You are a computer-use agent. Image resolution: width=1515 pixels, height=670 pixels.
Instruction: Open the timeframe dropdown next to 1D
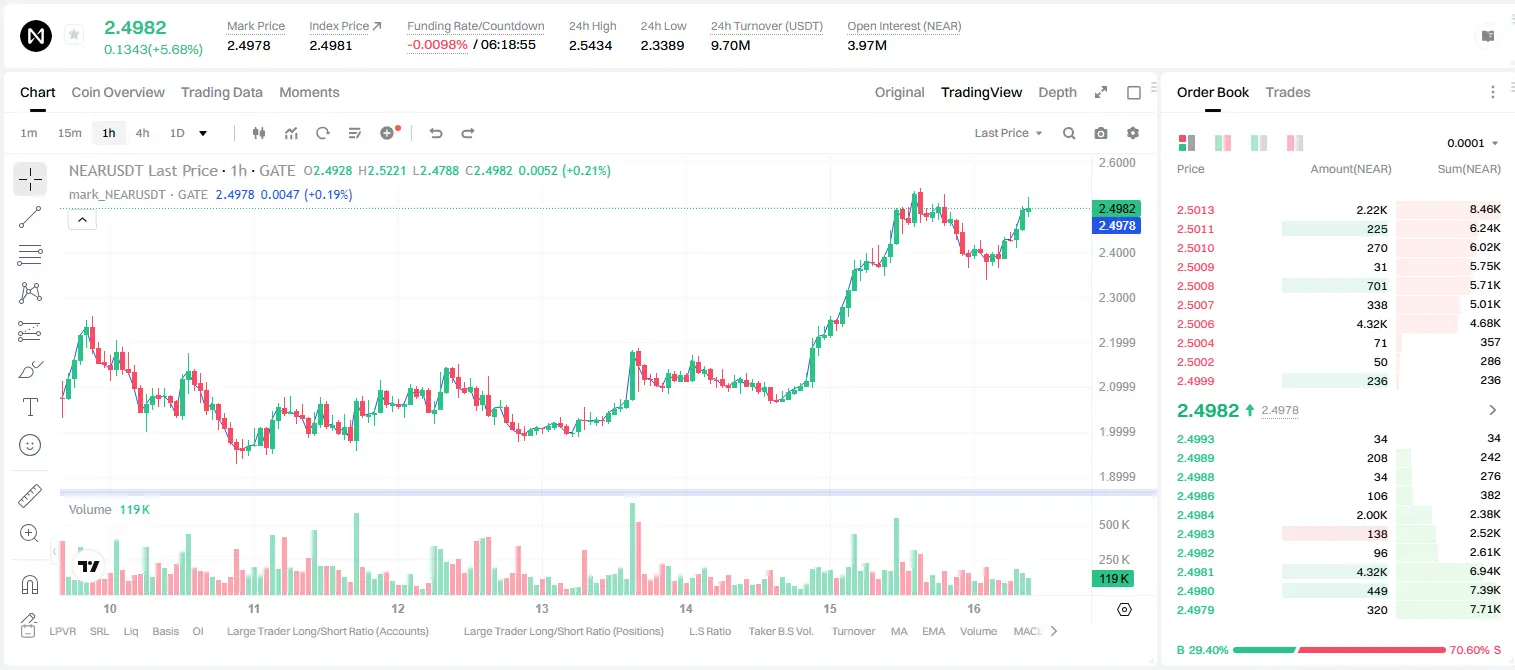tap(203, 133)
